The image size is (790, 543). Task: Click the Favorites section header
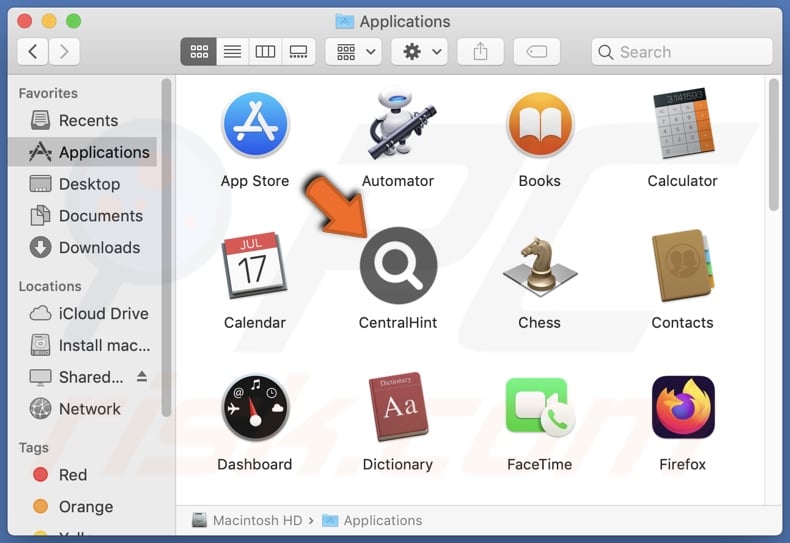(48, 93)
